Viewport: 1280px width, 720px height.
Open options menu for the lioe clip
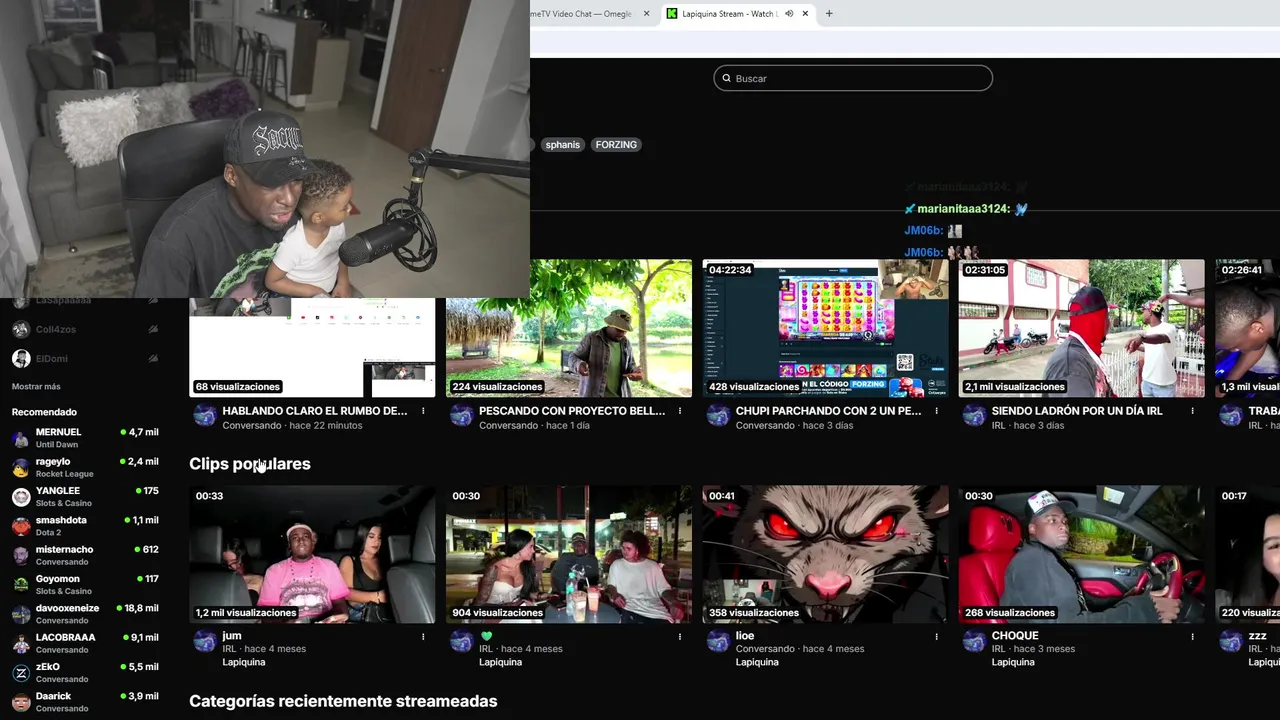[x=936, y=636]
